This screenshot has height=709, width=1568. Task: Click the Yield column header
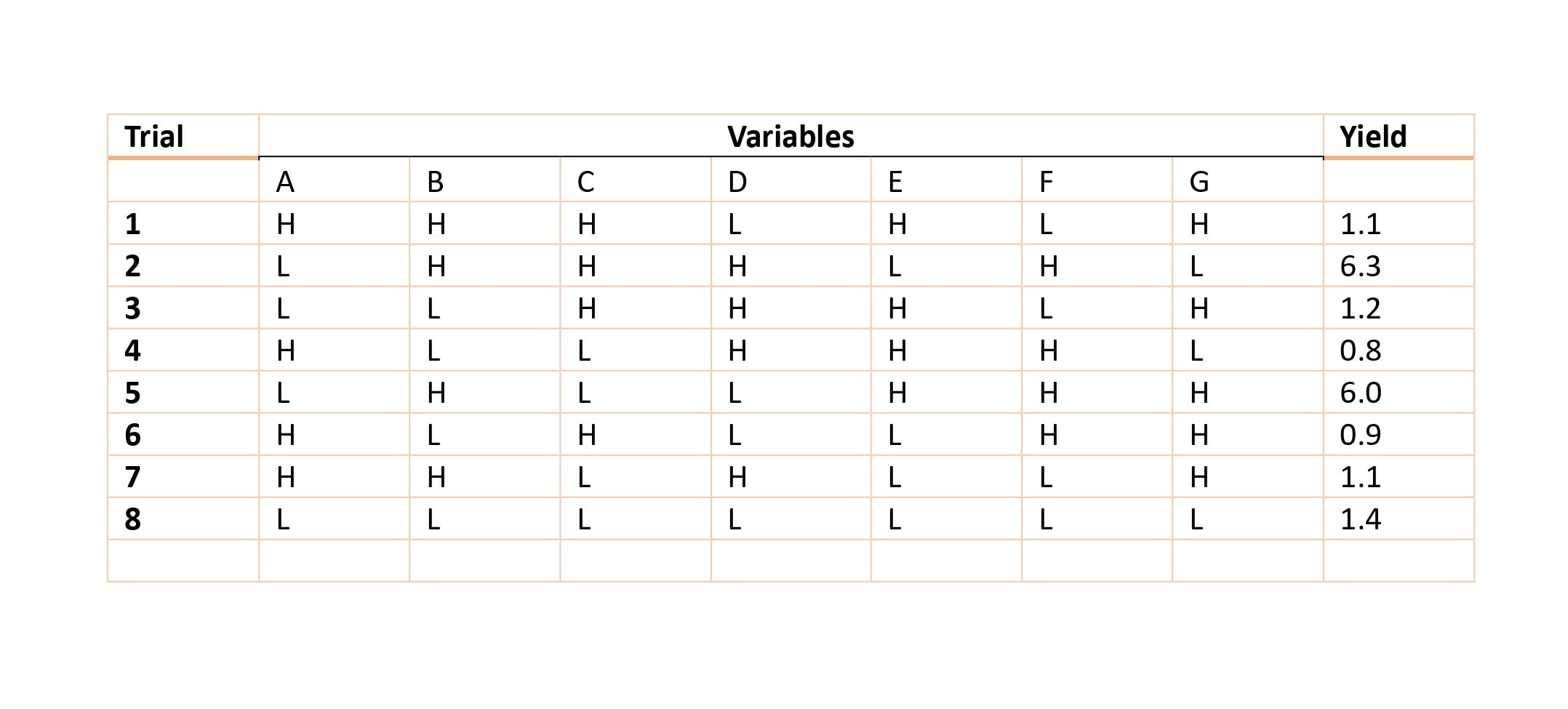pos(1373,137)
